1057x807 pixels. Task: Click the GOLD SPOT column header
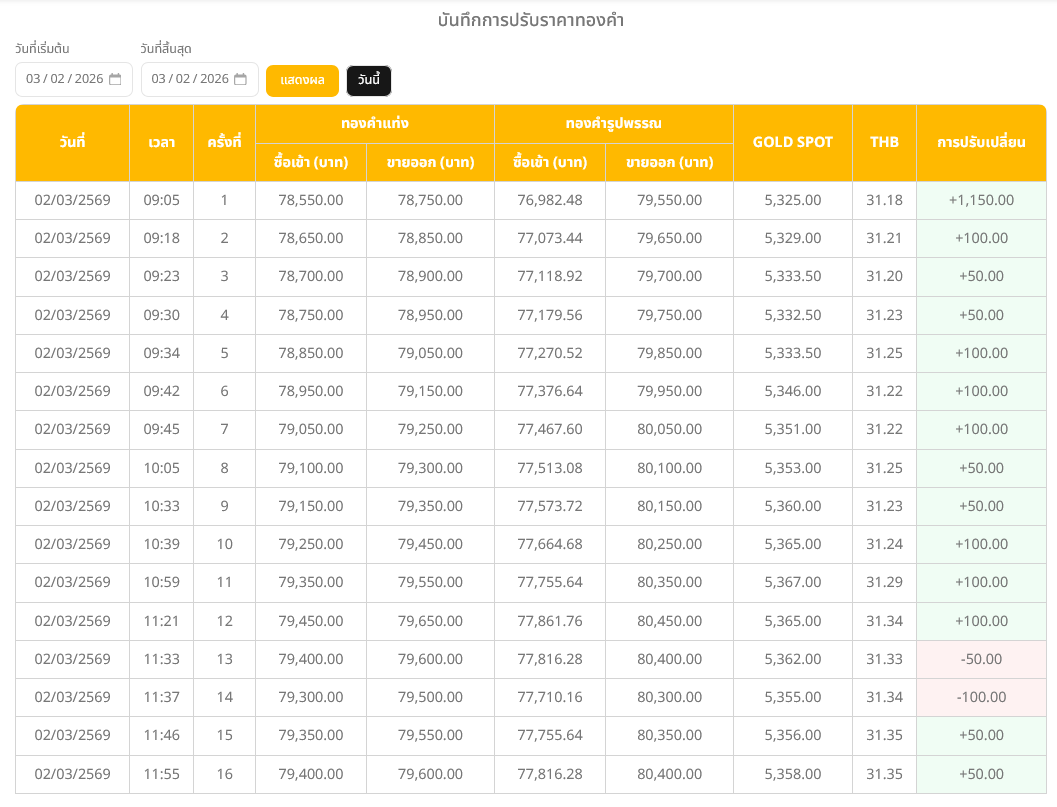tap(792, 143)
